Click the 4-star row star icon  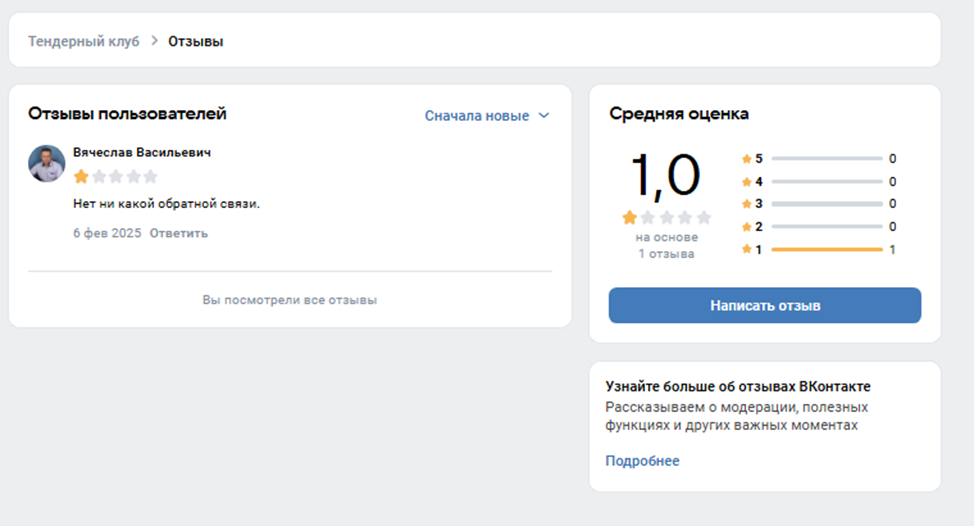coord(746,182)
